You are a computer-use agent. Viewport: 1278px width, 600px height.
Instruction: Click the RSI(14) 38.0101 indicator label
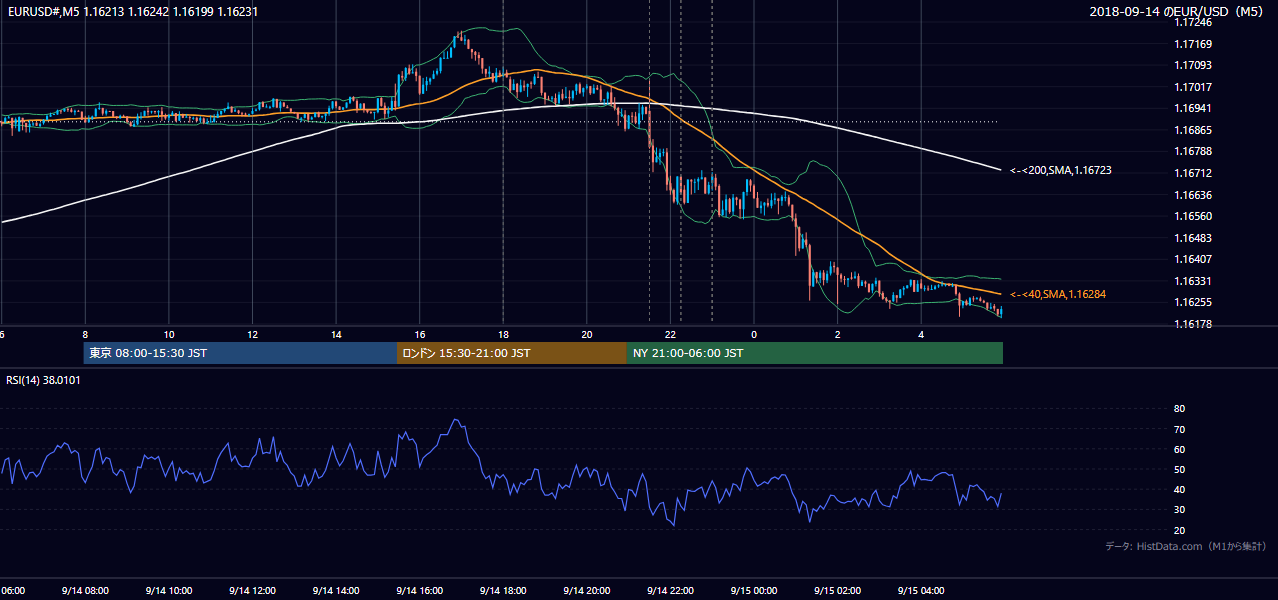tap(43, 380)
